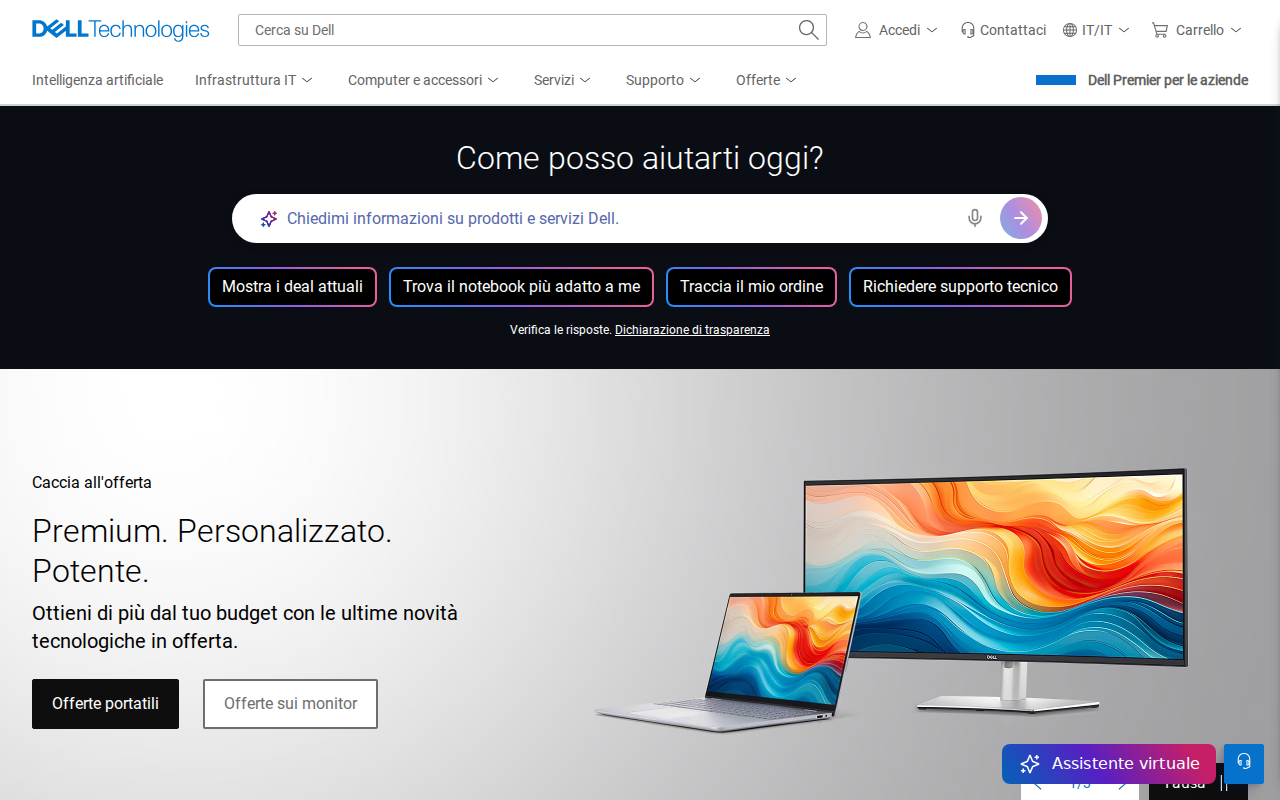The width and height of the screenshot is (1280, 800).
Task: Click the sparkle icon on Assistente virtuale
Action: pyautogui.click(x=1030, y=764)
